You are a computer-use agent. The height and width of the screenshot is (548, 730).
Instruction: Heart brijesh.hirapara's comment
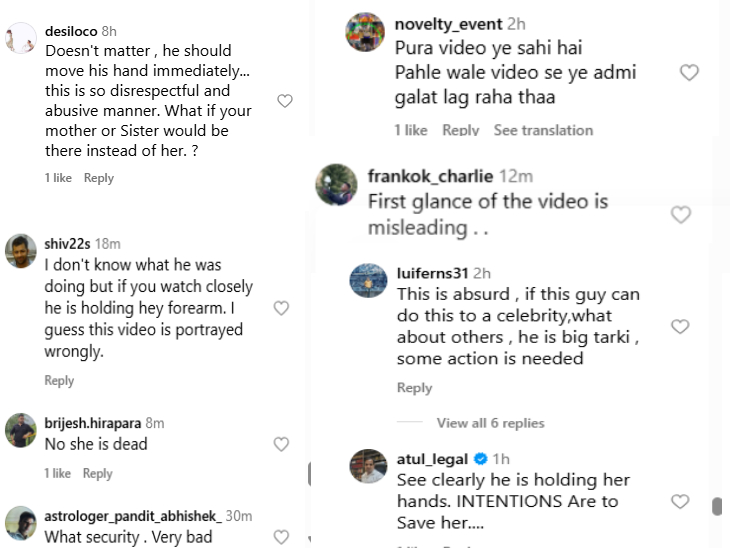[282, 444]
